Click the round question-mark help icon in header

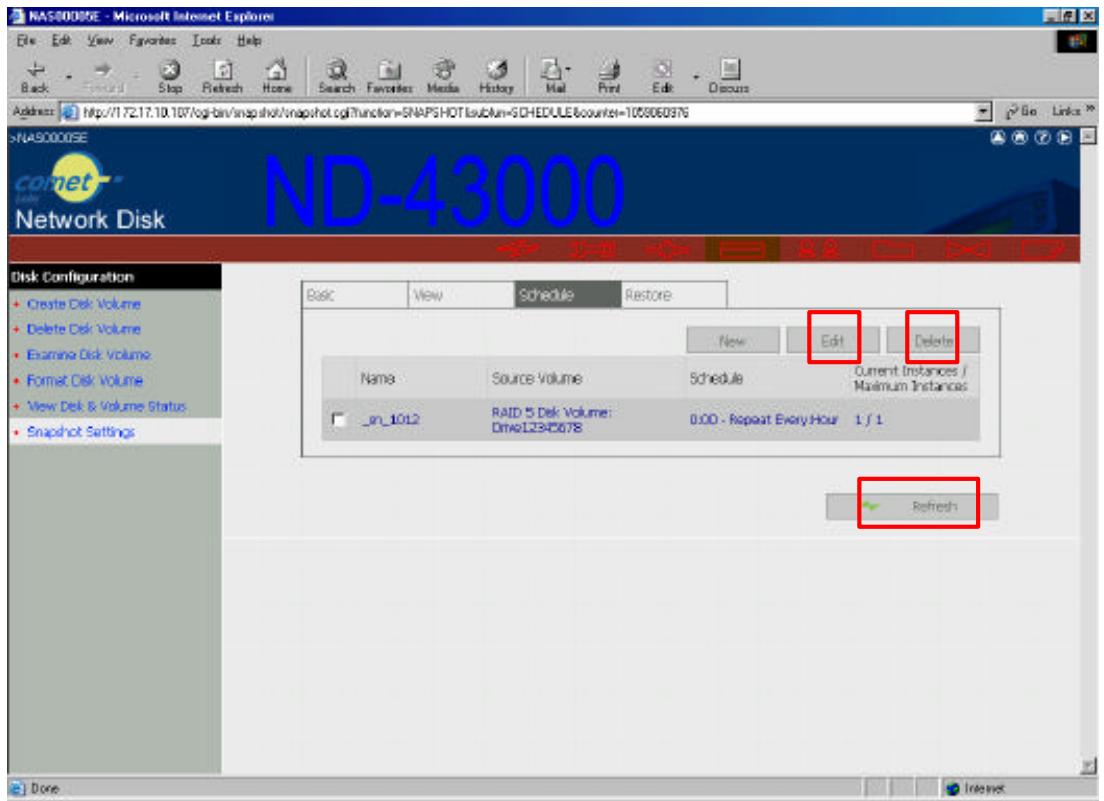point(1043,137)
